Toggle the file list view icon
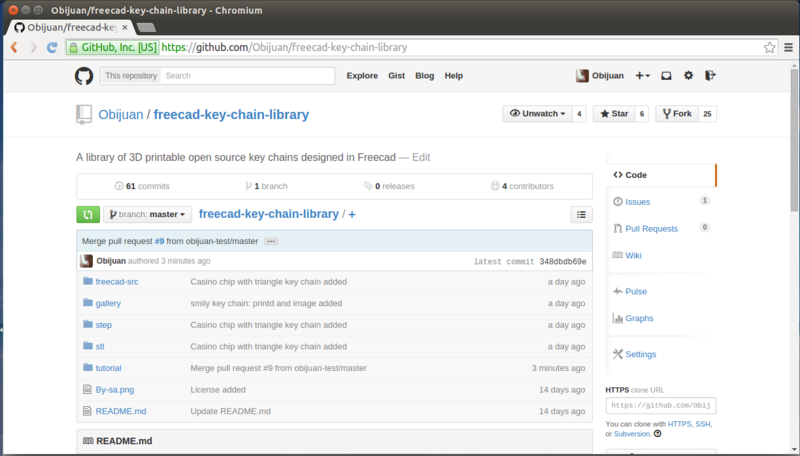This screenshot has height=456, width=800. 581,214
